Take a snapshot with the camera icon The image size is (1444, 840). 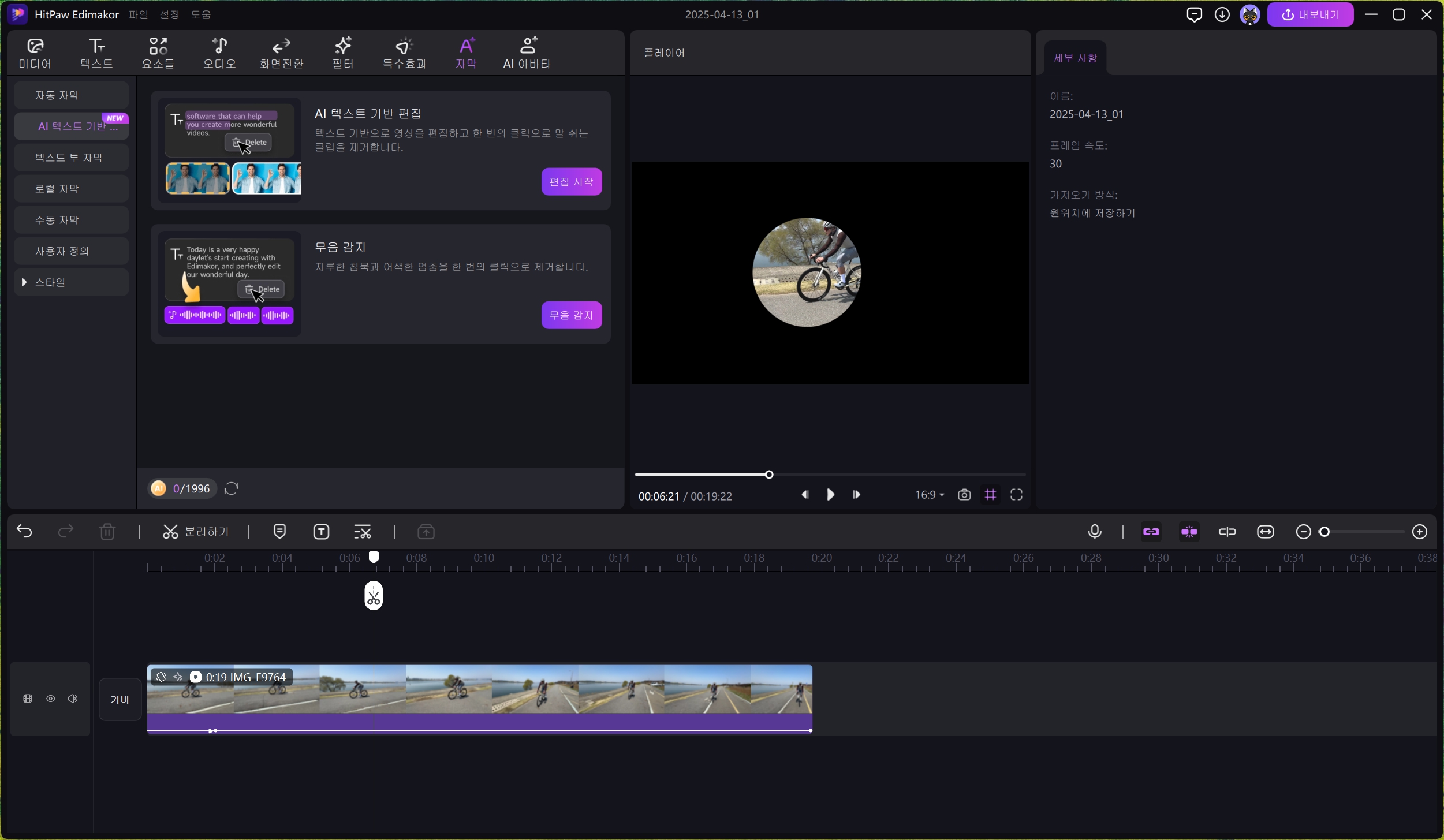pyautogui.click(x=964, y=495)
